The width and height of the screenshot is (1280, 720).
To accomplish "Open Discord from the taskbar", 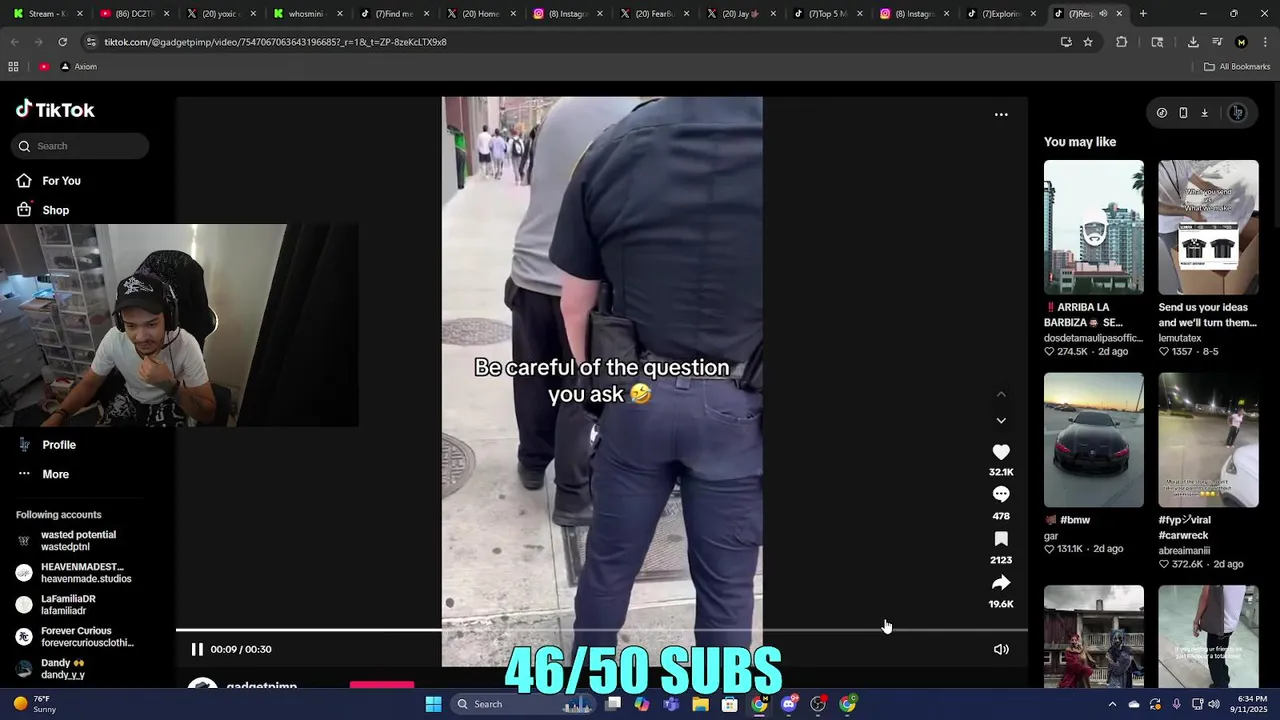I will click(789, 704).
